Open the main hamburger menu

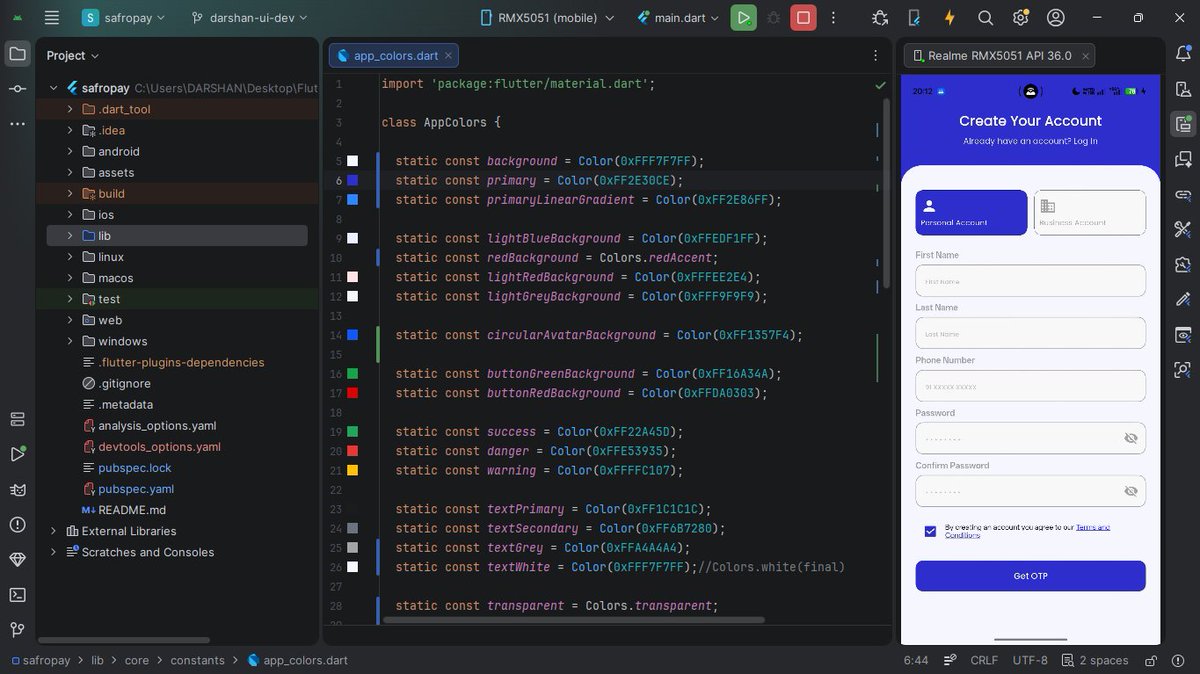pos(52,17)
